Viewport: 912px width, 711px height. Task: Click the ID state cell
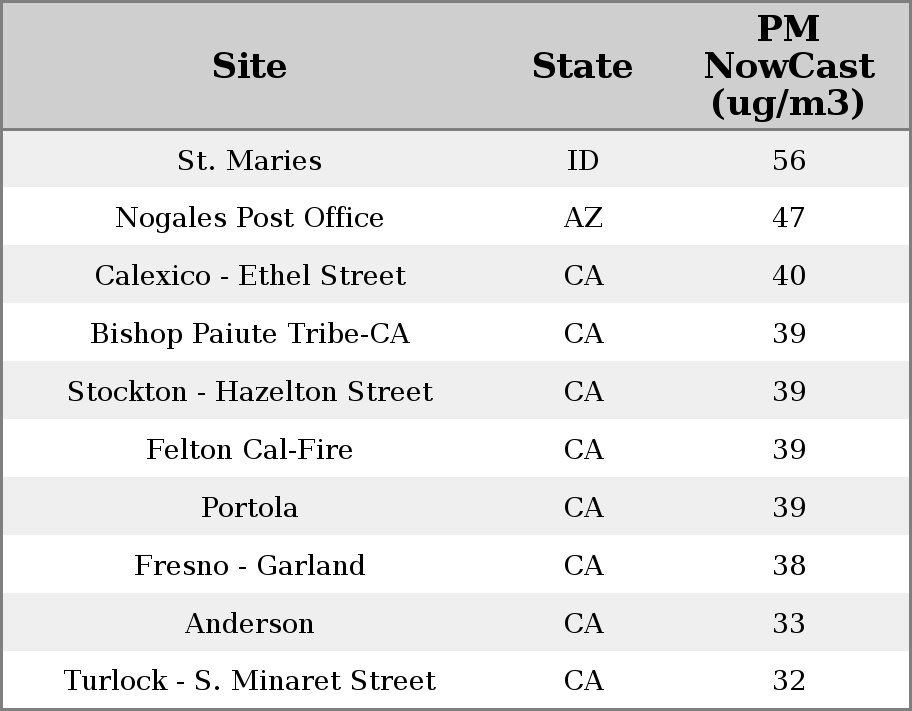coord(583,160)
